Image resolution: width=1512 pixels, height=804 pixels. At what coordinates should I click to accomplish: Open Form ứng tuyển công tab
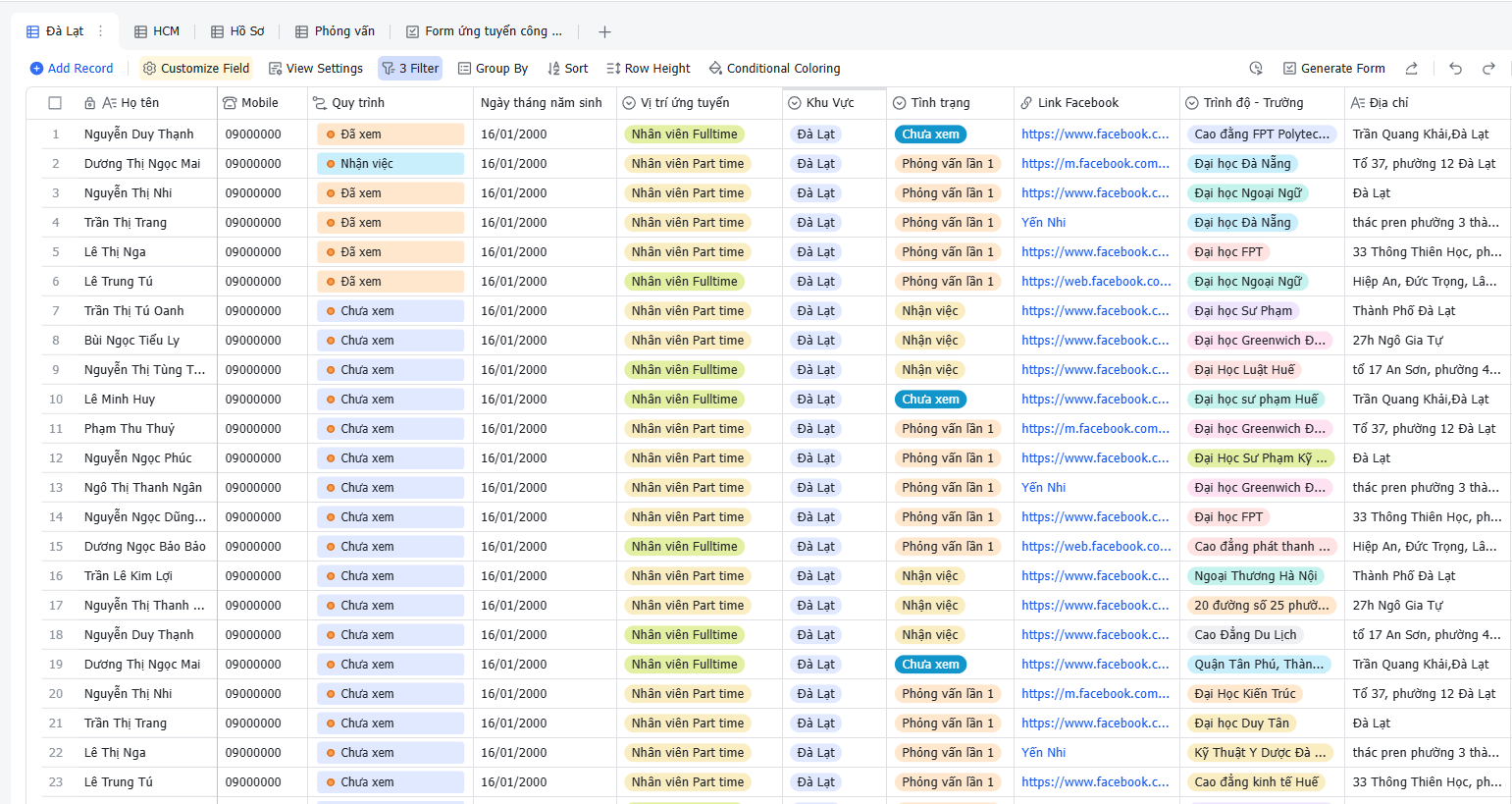click(x=484, y=31)
